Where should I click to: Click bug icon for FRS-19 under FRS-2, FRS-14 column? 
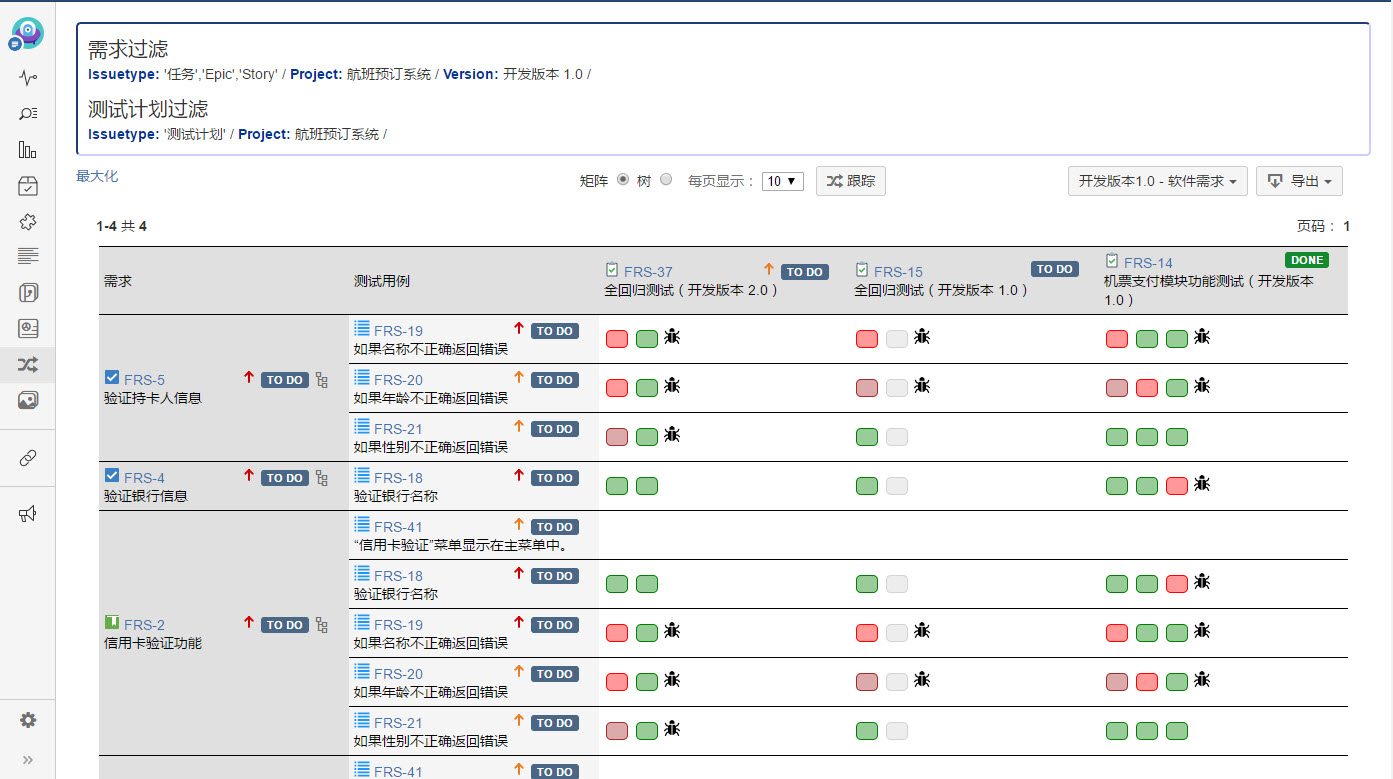pos(1203,631)
